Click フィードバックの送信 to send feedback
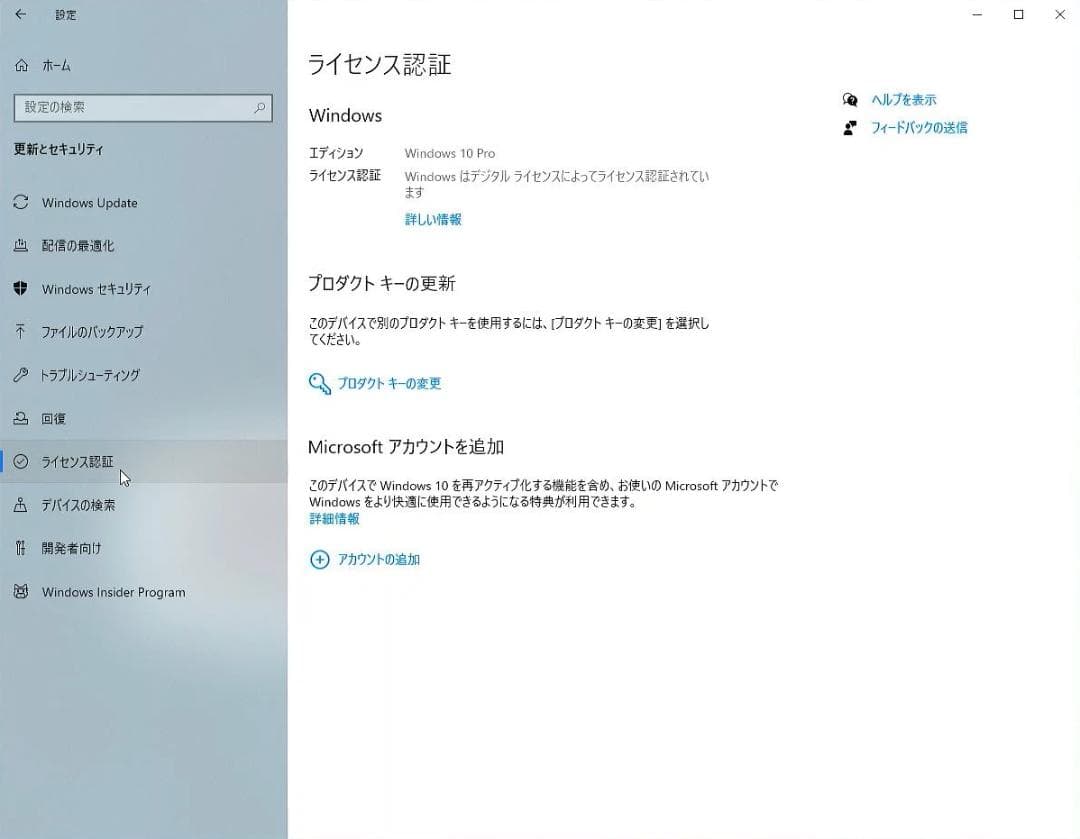Screen dimensions: 1080x839 coord(917,127)
